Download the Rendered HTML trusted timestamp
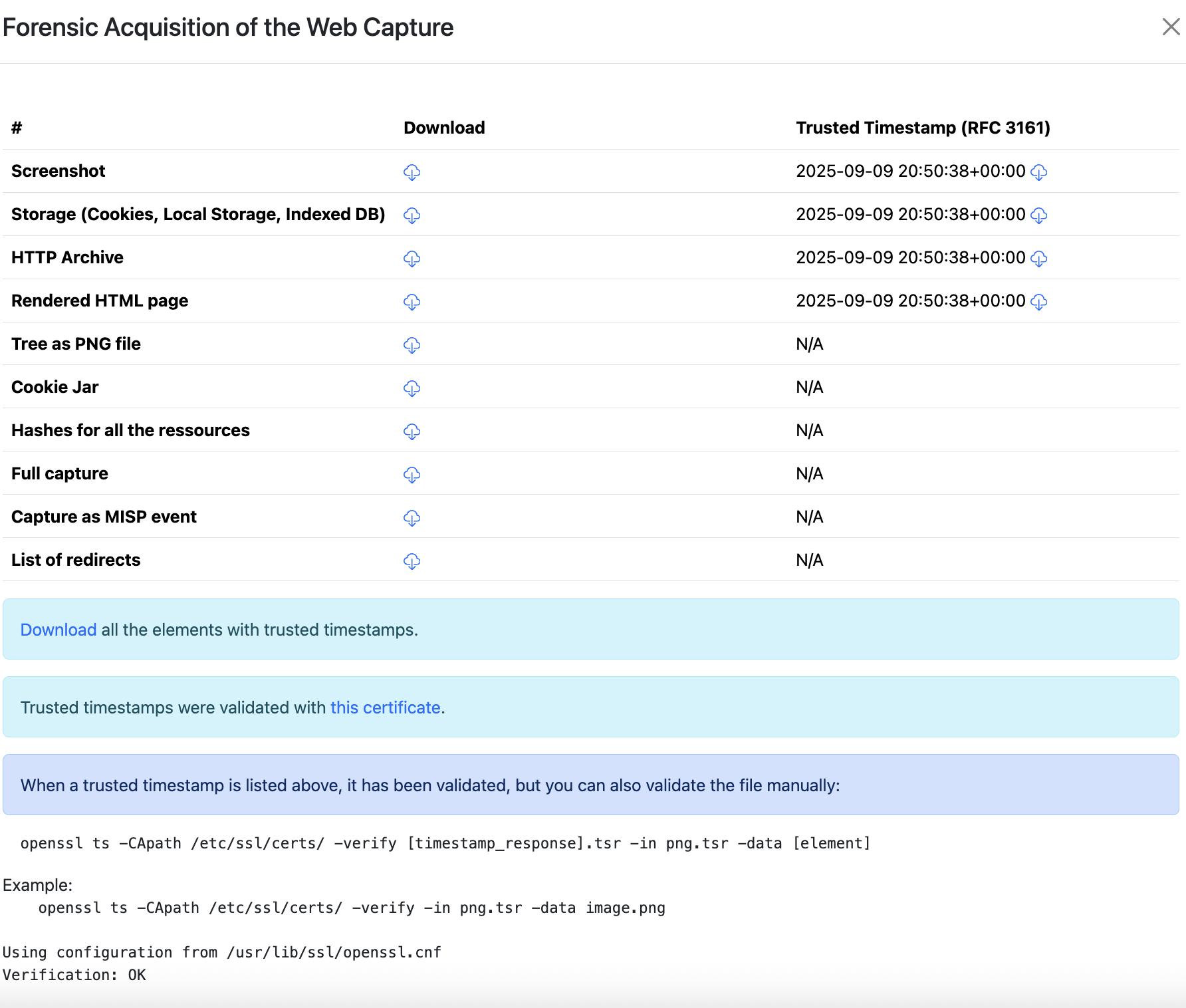Screen dimensions: 1186x1008 click(x=1038, y=302)
